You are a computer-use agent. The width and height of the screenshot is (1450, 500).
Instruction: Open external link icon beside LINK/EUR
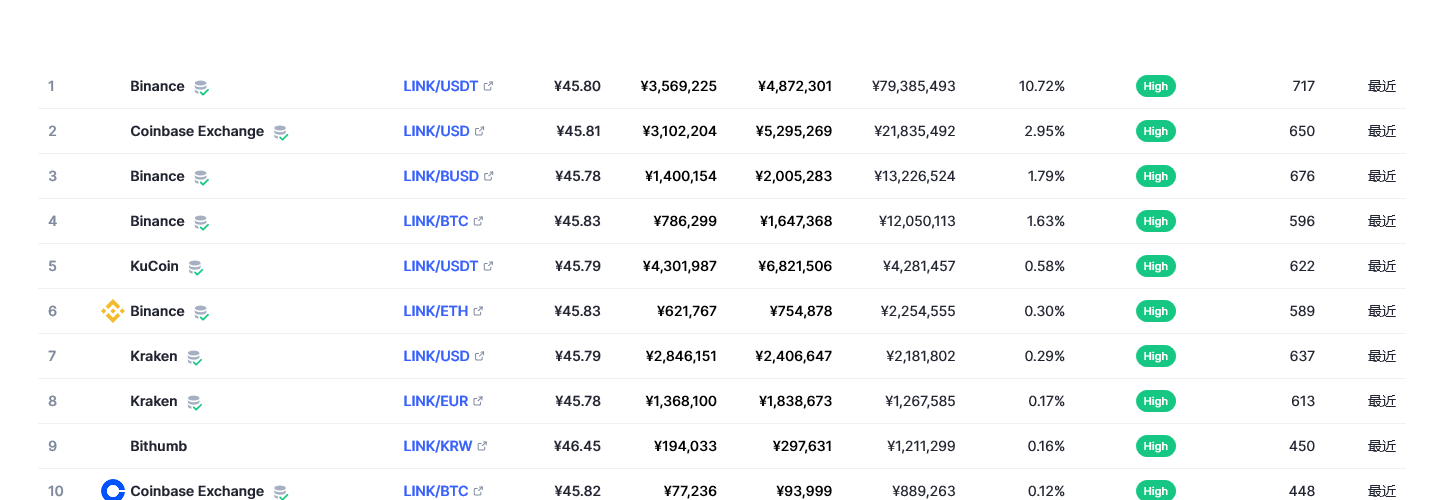tap(478, 401)
